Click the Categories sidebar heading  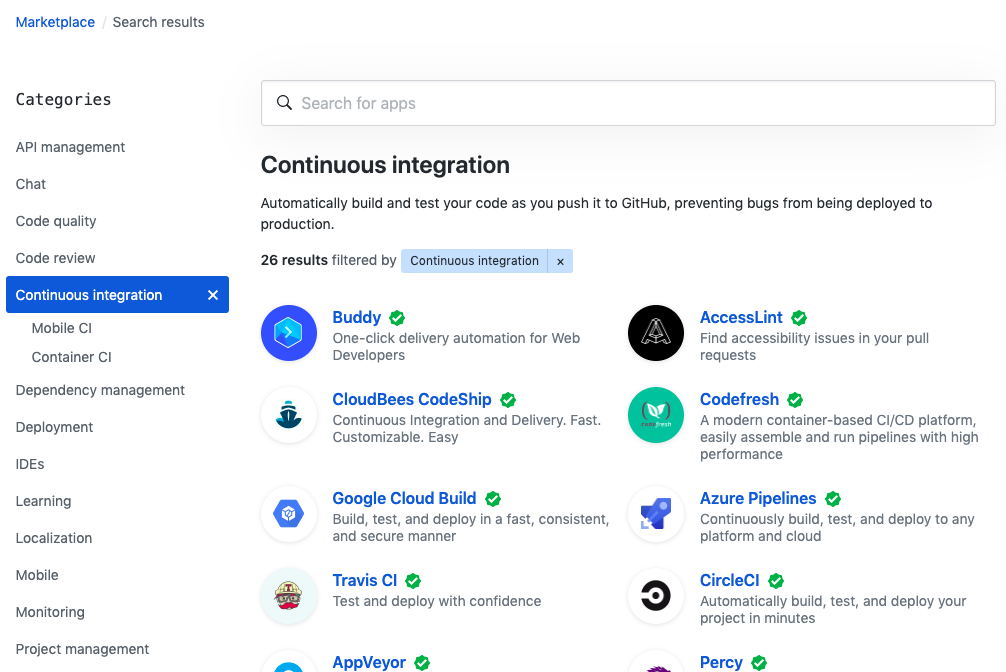click(x=64, y=99)
